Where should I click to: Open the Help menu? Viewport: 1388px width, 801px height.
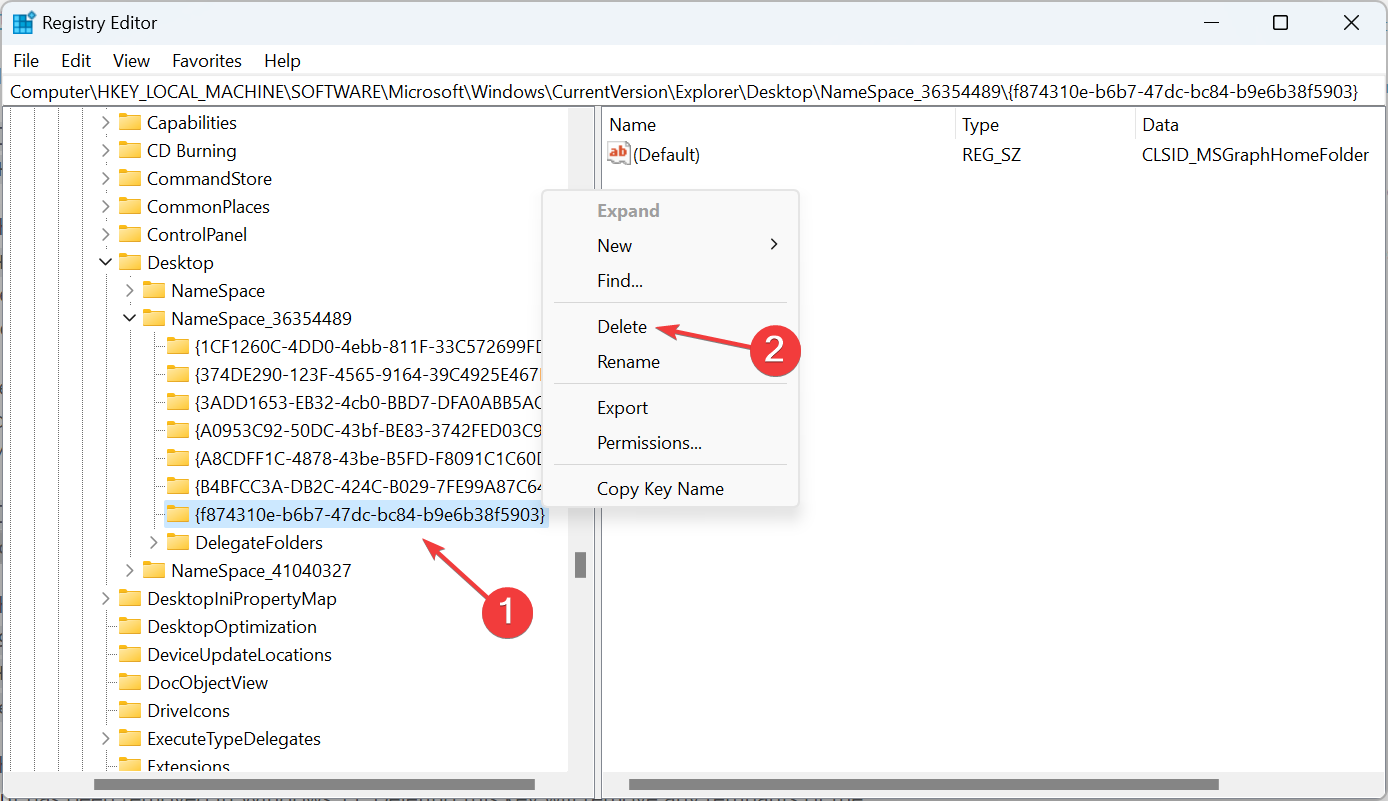(x=283, y=61)
